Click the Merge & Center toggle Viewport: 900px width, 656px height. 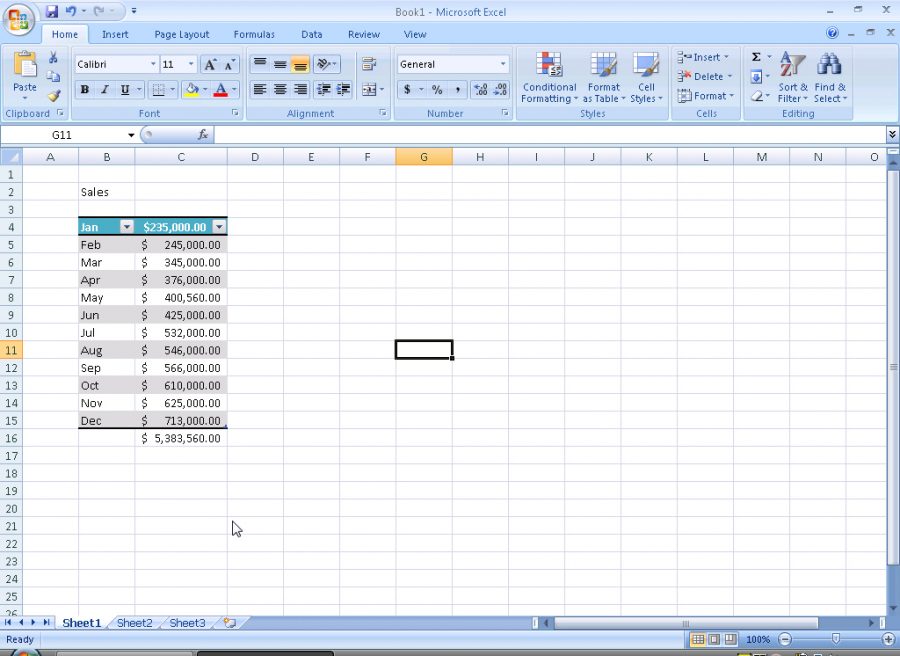point(368,89)
